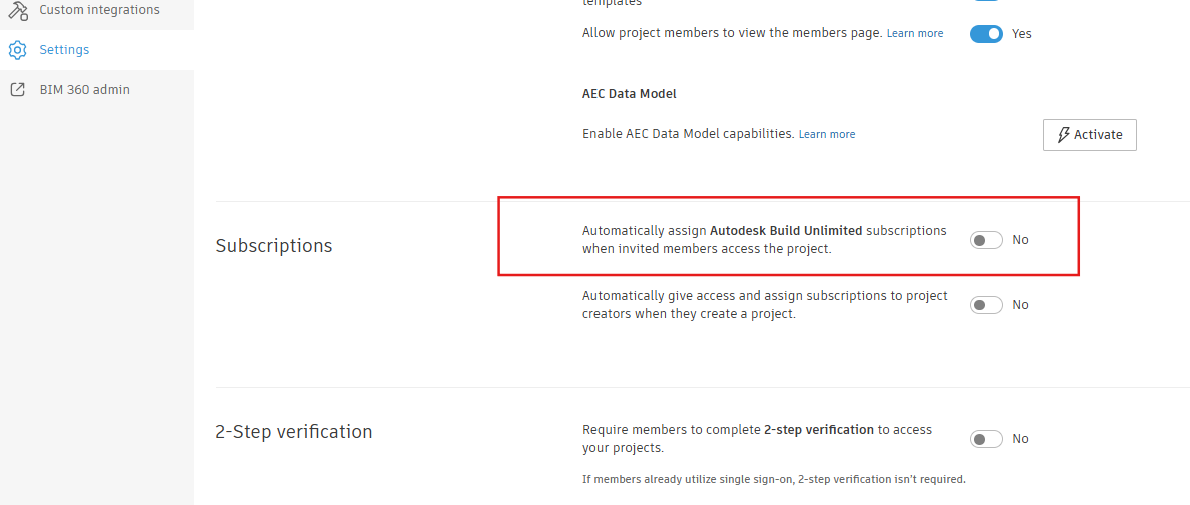Select the Settings sidebar label
The image size is (1190, 505).
pyautogui.click(x=64, y=50)
